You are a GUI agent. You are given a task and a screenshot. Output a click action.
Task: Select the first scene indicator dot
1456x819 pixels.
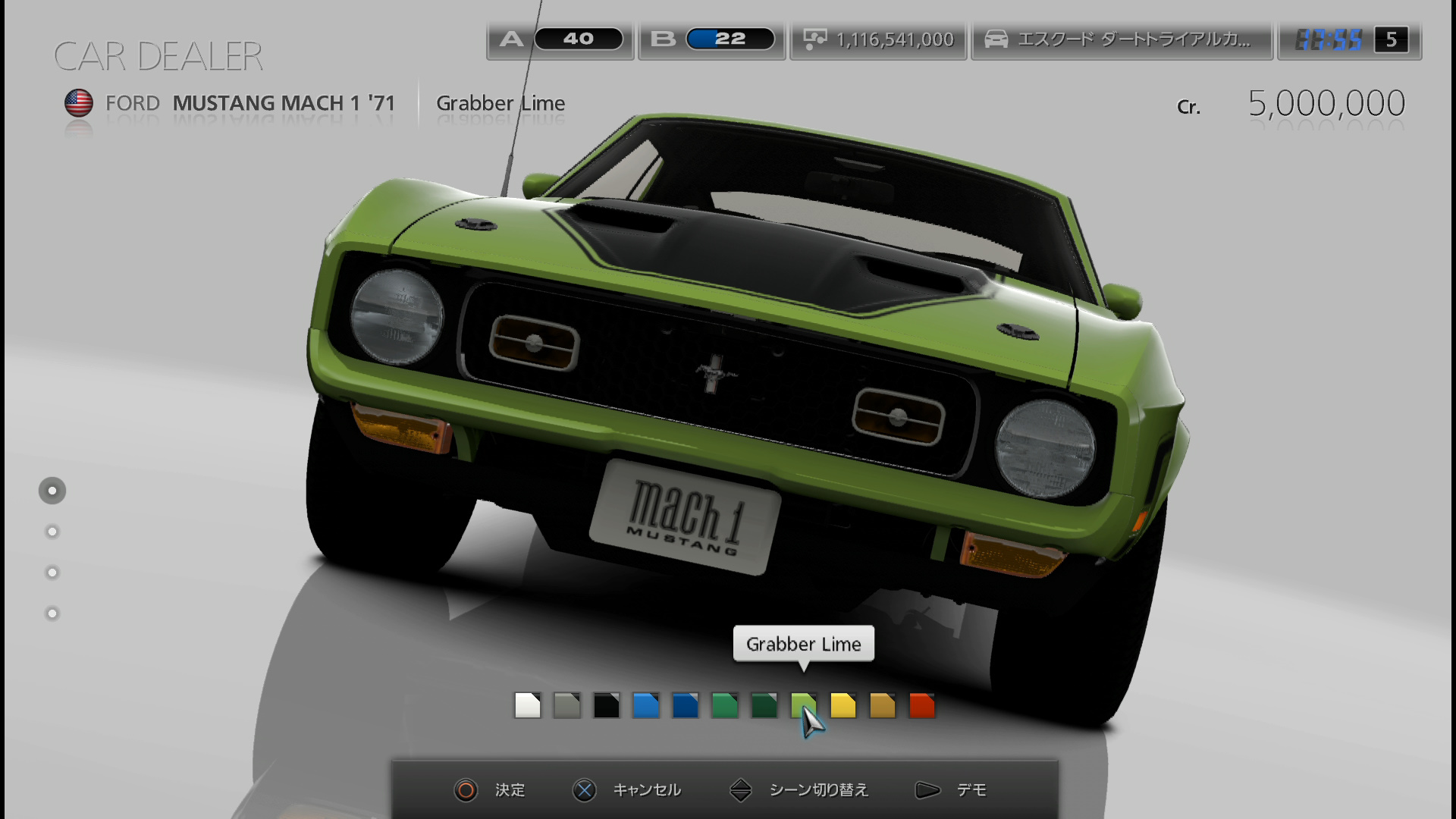(x=52, y=491)
